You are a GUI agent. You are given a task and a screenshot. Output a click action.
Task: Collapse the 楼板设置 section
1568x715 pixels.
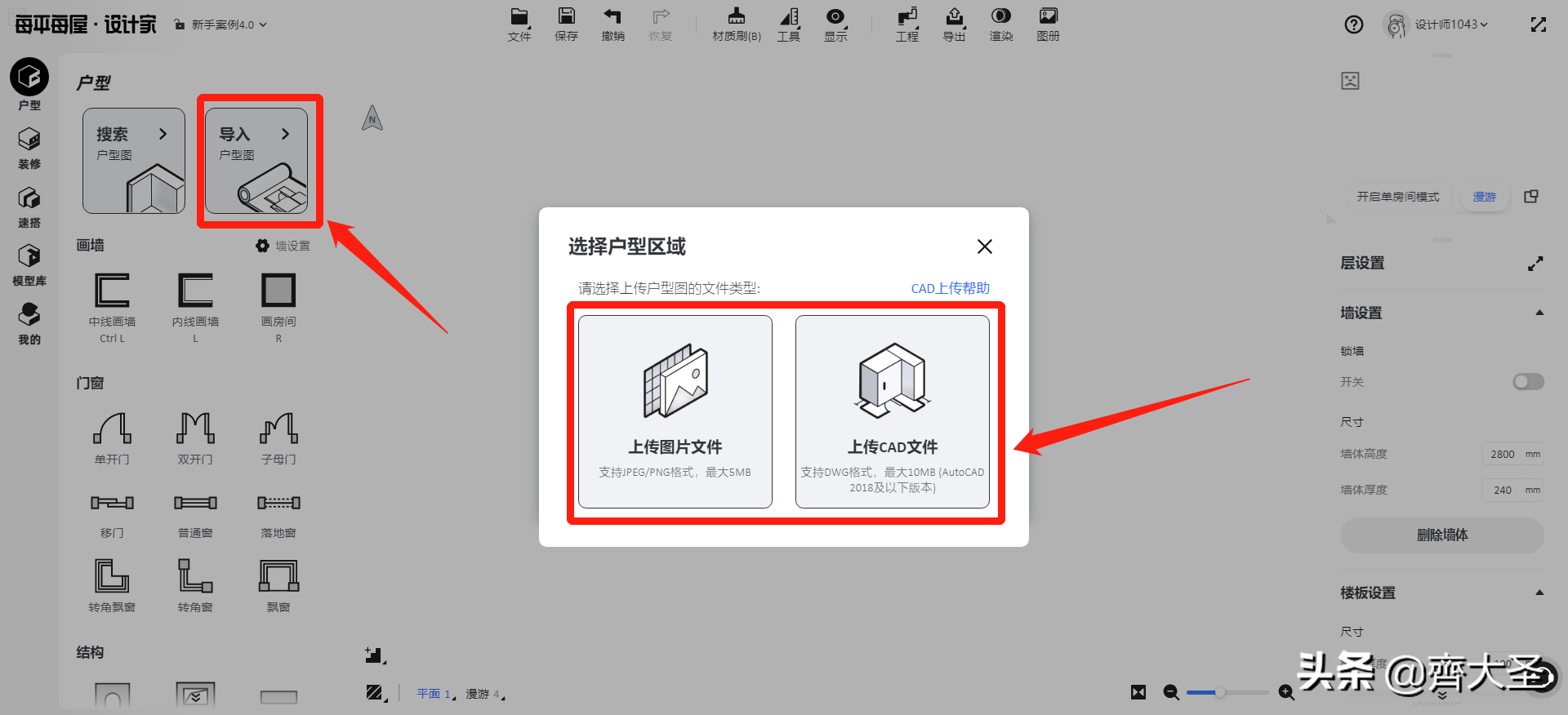click(x=1539, y=593)
